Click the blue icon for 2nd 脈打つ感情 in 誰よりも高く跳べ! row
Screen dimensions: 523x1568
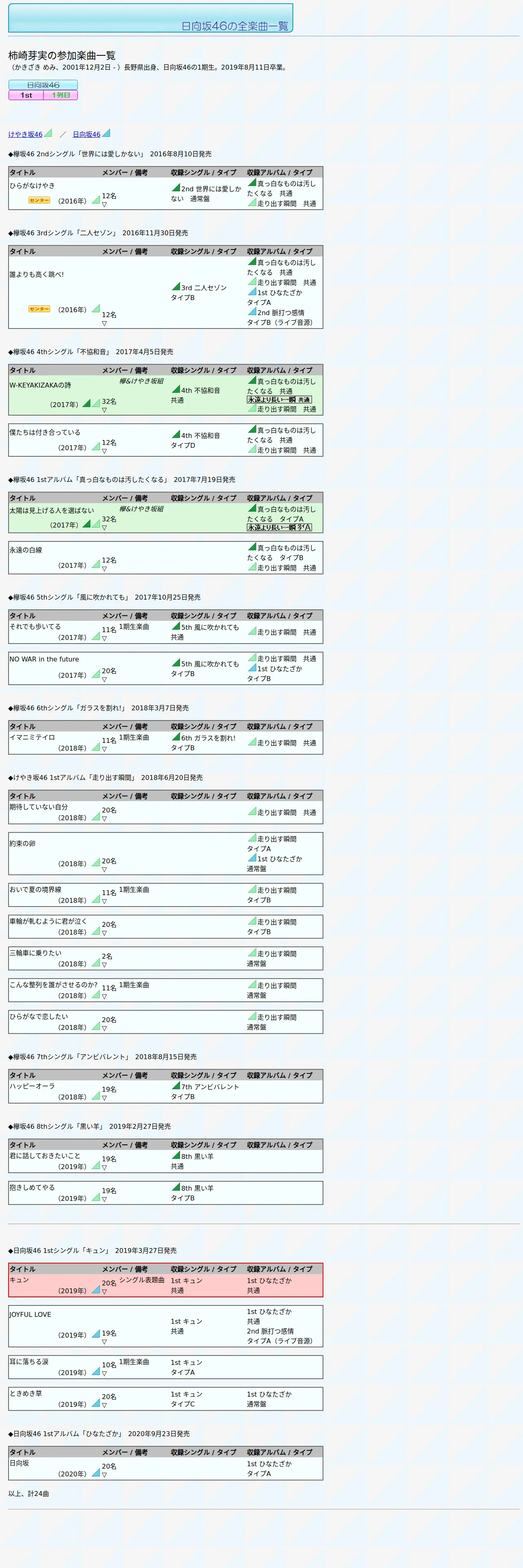click(252, 311)
